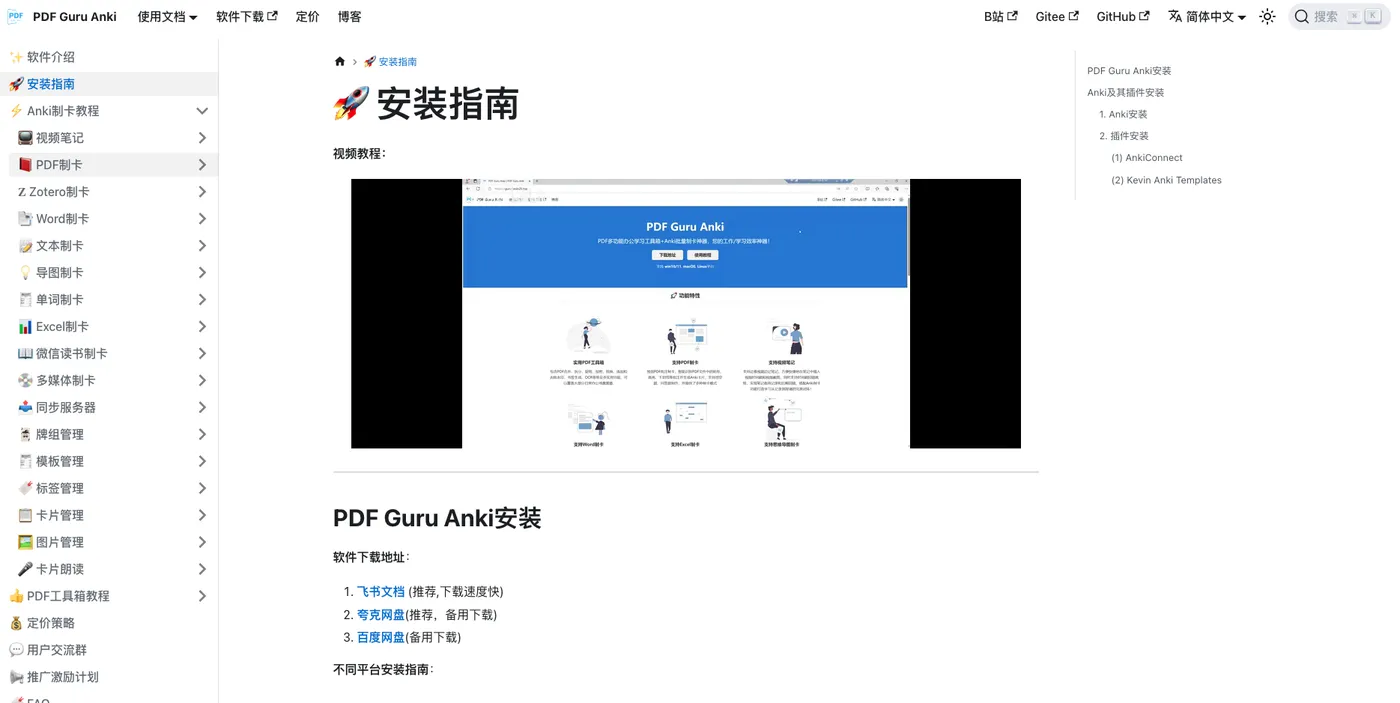
Task: Click the bar chart icon beside Excel制卡
Action: pyautogui.click(x=25, y=327)
